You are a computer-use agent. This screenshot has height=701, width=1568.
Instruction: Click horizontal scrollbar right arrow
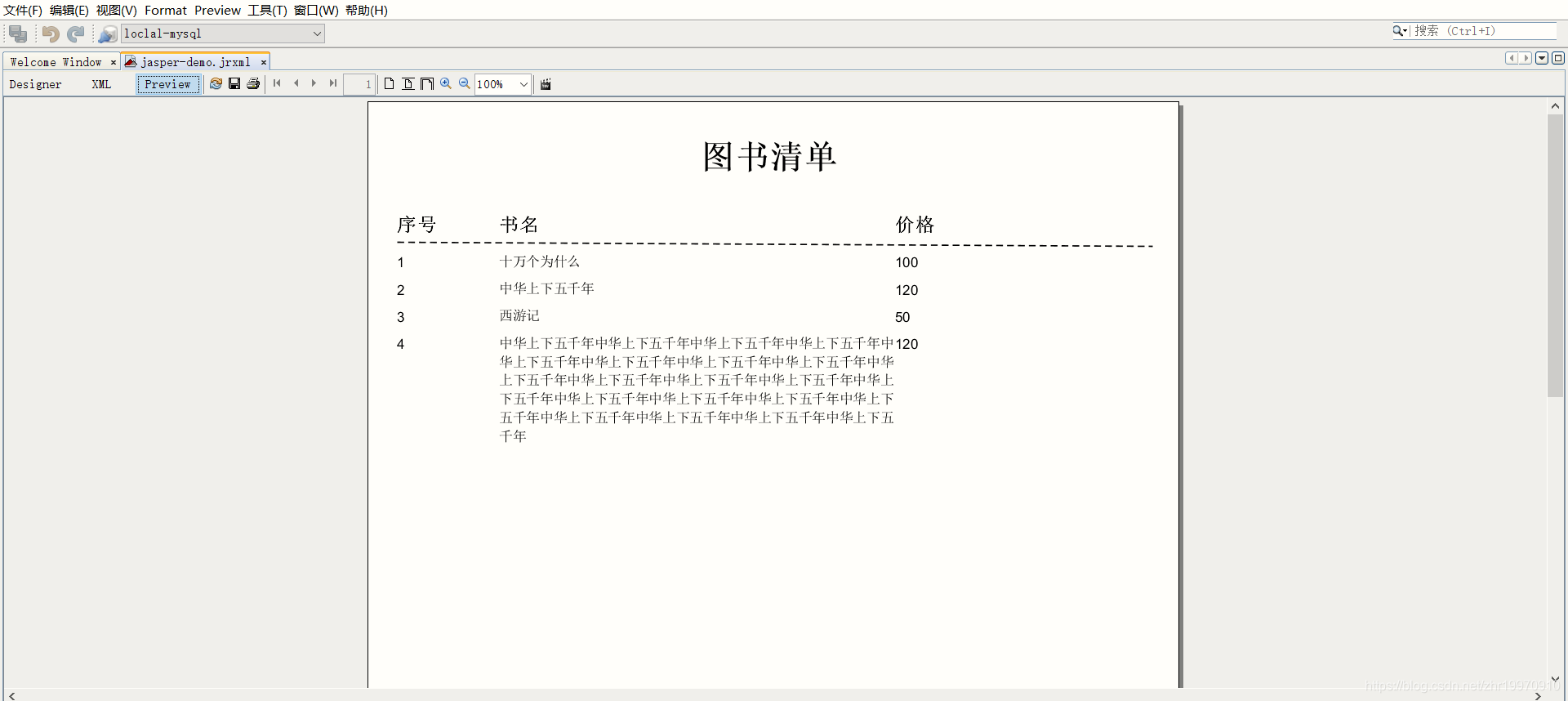1538,695
